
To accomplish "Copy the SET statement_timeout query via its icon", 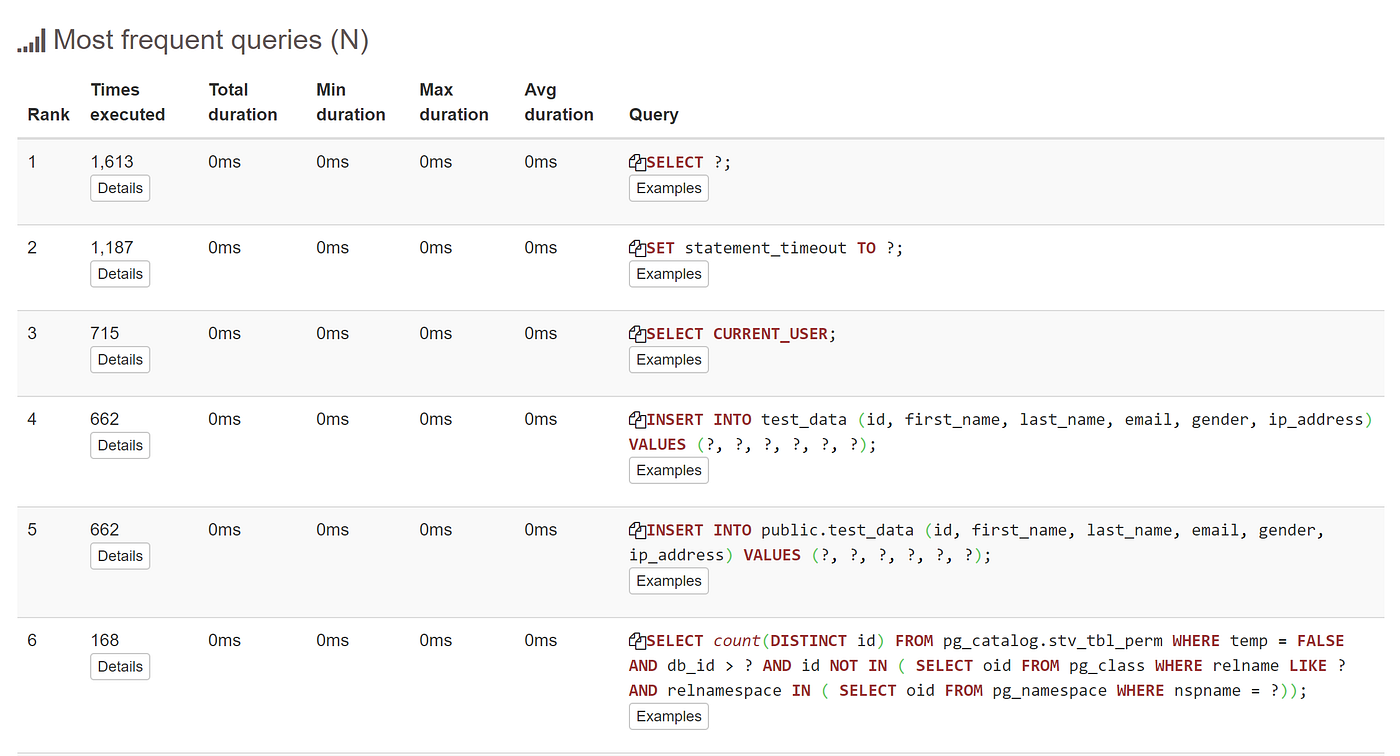I will coord(637,248).
